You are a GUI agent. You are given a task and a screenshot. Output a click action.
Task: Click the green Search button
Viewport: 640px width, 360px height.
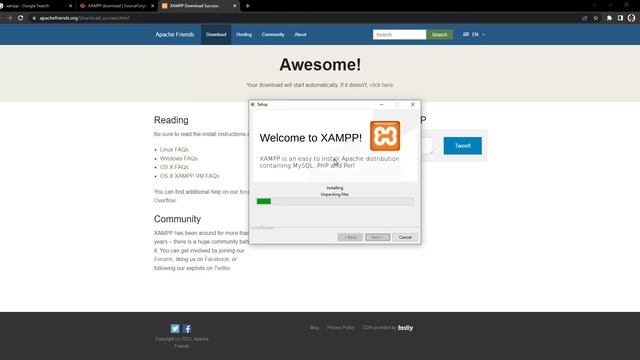tap(440, 35)
